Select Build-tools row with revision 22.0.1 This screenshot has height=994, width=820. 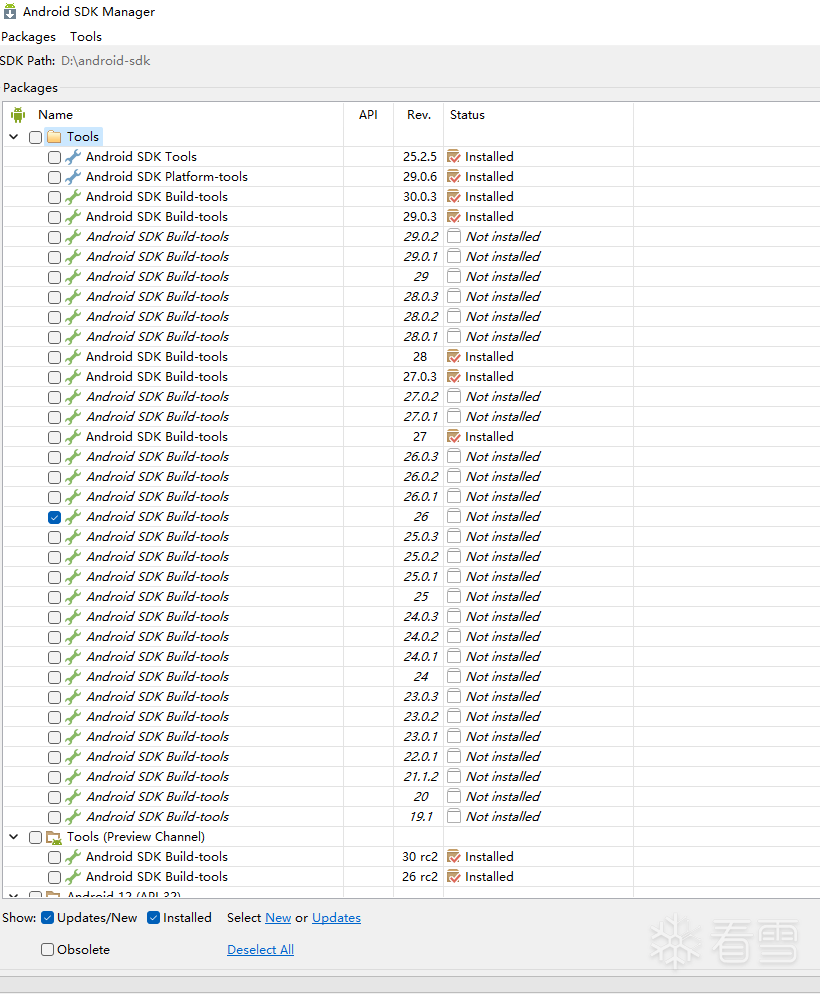[158, 756]
